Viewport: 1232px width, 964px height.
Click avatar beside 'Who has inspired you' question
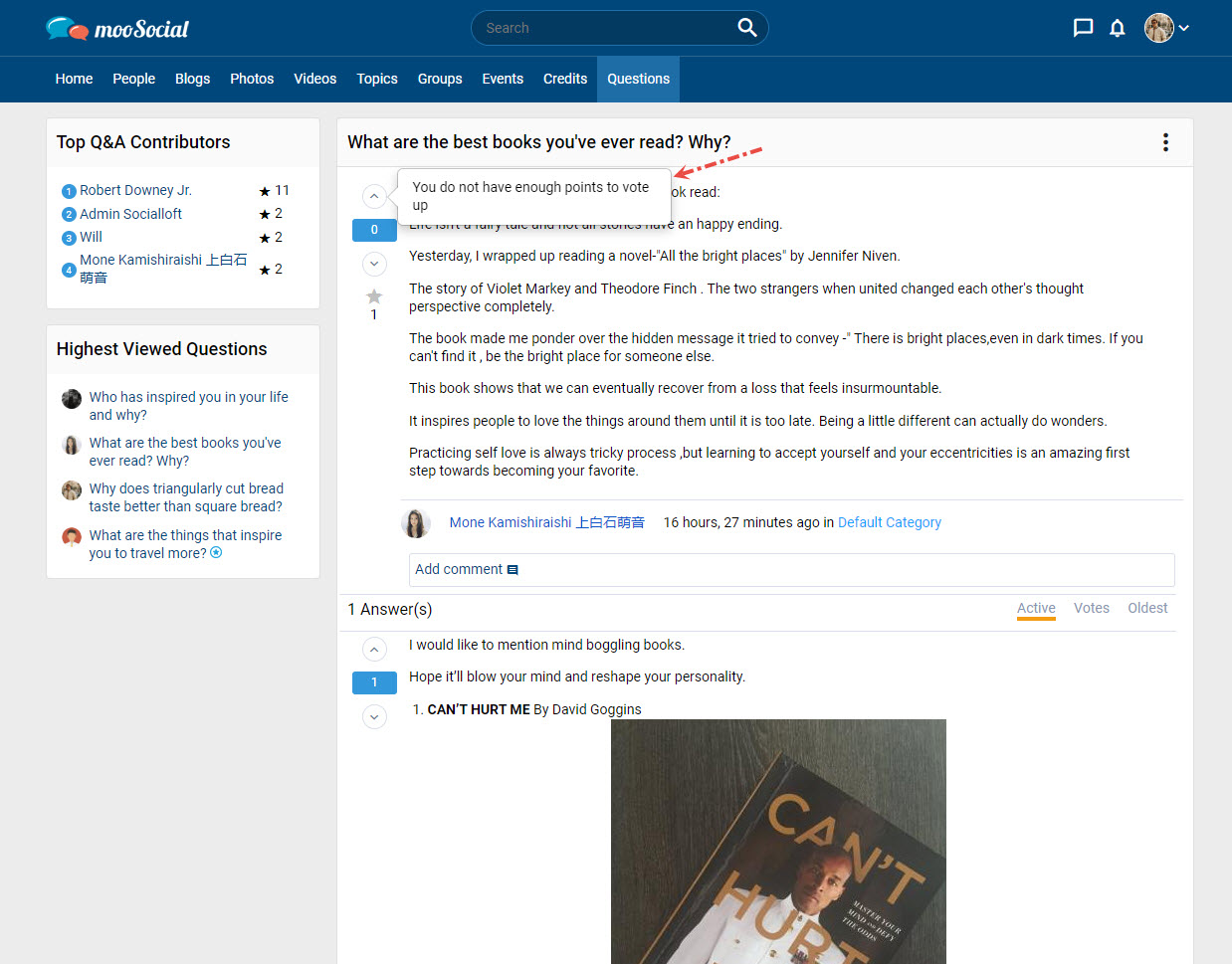tap(72, 399)
